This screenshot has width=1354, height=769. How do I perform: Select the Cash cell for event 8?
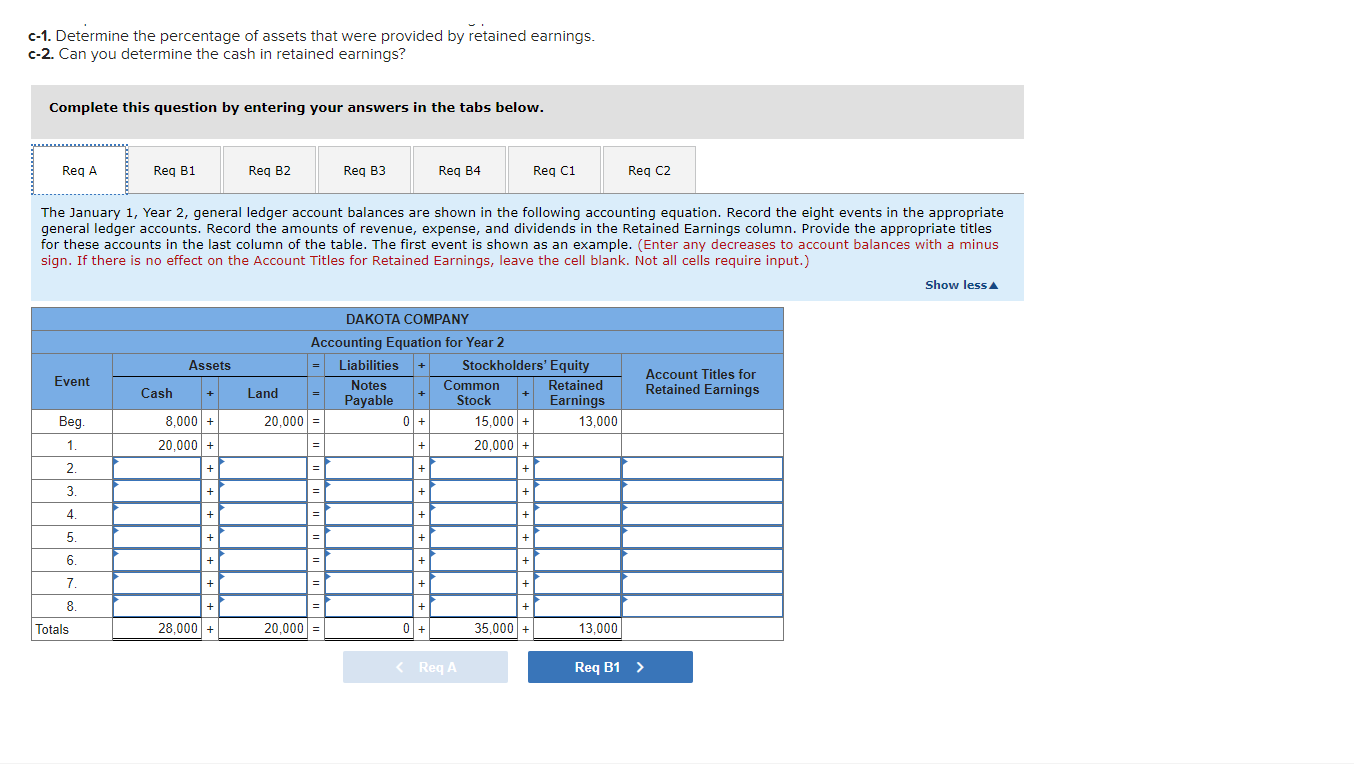(157, 606)
